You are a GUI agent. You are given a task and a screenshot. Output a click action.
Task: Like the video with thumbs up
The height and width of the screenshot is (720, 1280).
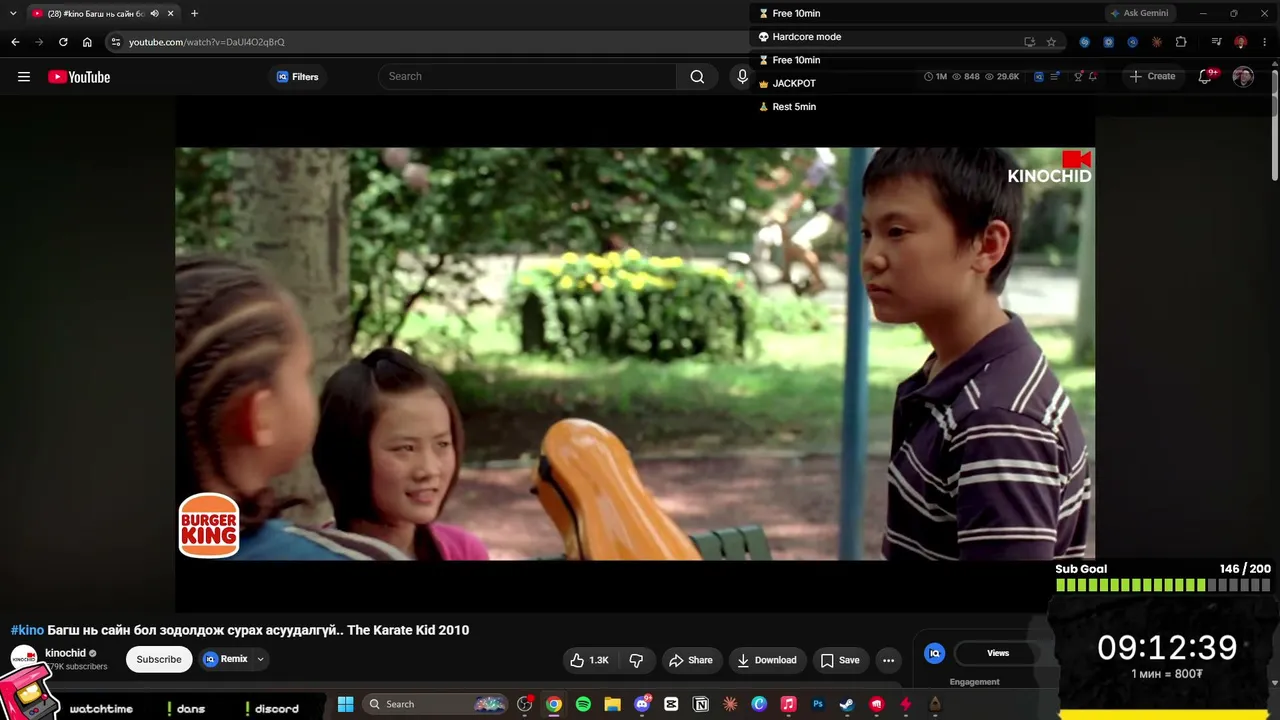click(589, 660)
